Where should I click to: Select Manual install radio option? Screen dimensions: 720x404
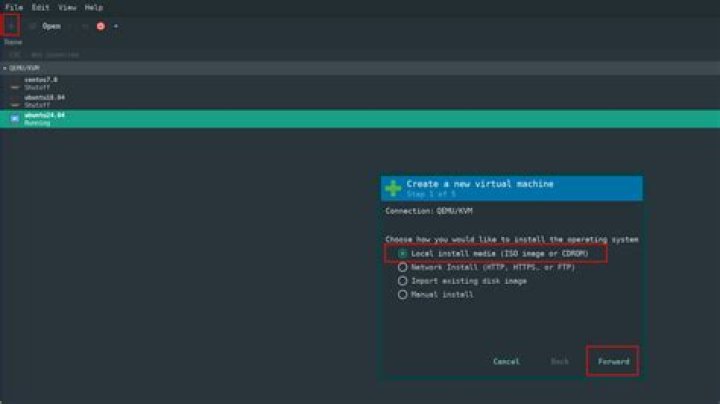pyautogui.click(x=402, y=295)
